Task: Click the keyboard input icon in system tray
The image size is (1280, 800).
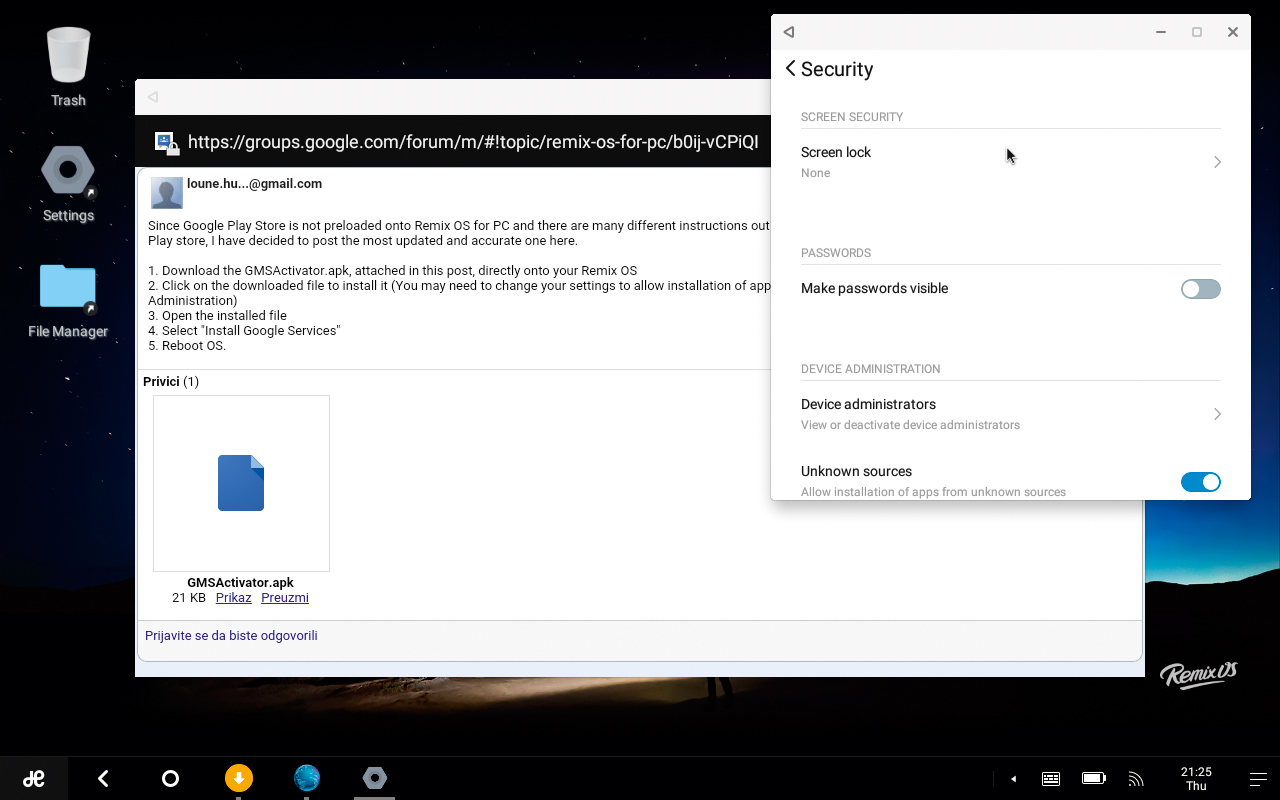Action: pos(1050,778)
